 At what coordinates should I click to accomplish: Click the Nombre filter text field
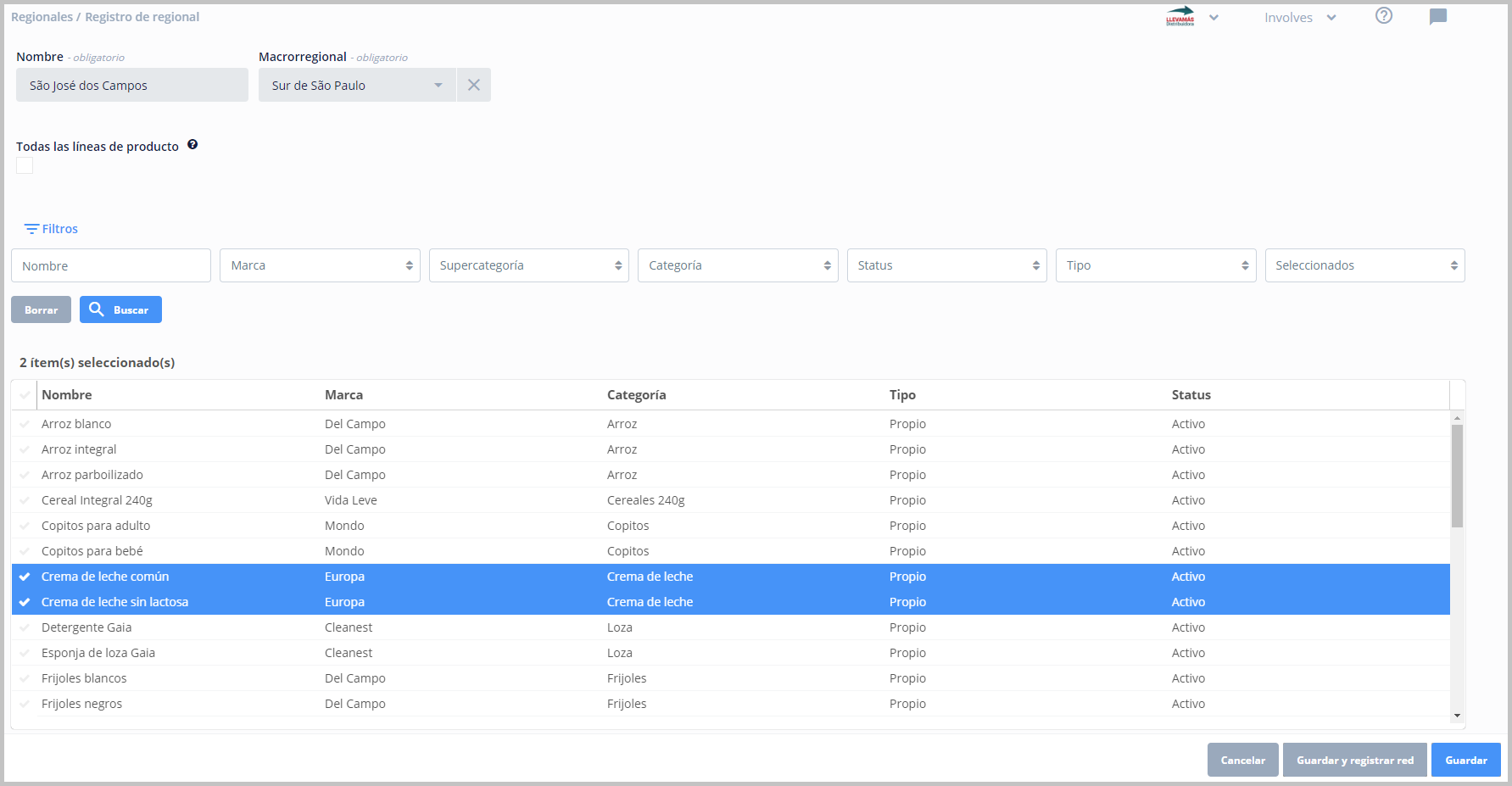[111, 265]
